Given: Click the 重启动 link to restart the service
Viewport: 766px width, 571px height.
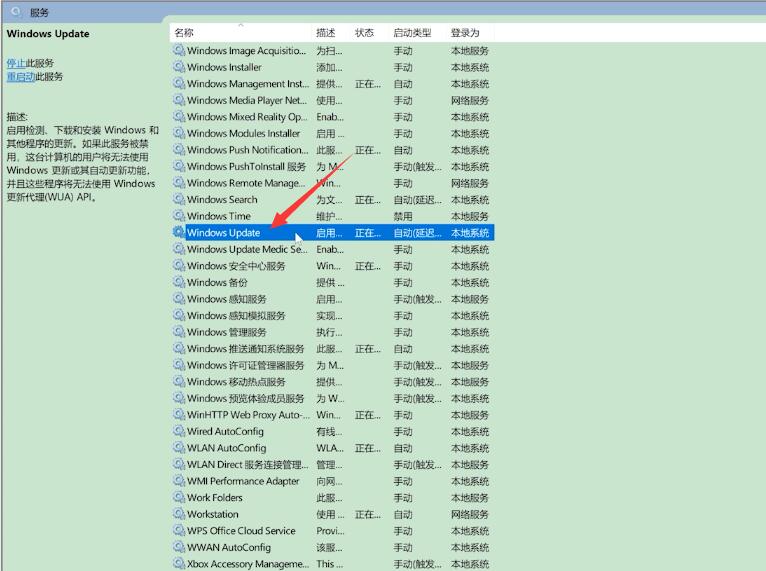Looking at the screenshot, I should coord(20,76).
